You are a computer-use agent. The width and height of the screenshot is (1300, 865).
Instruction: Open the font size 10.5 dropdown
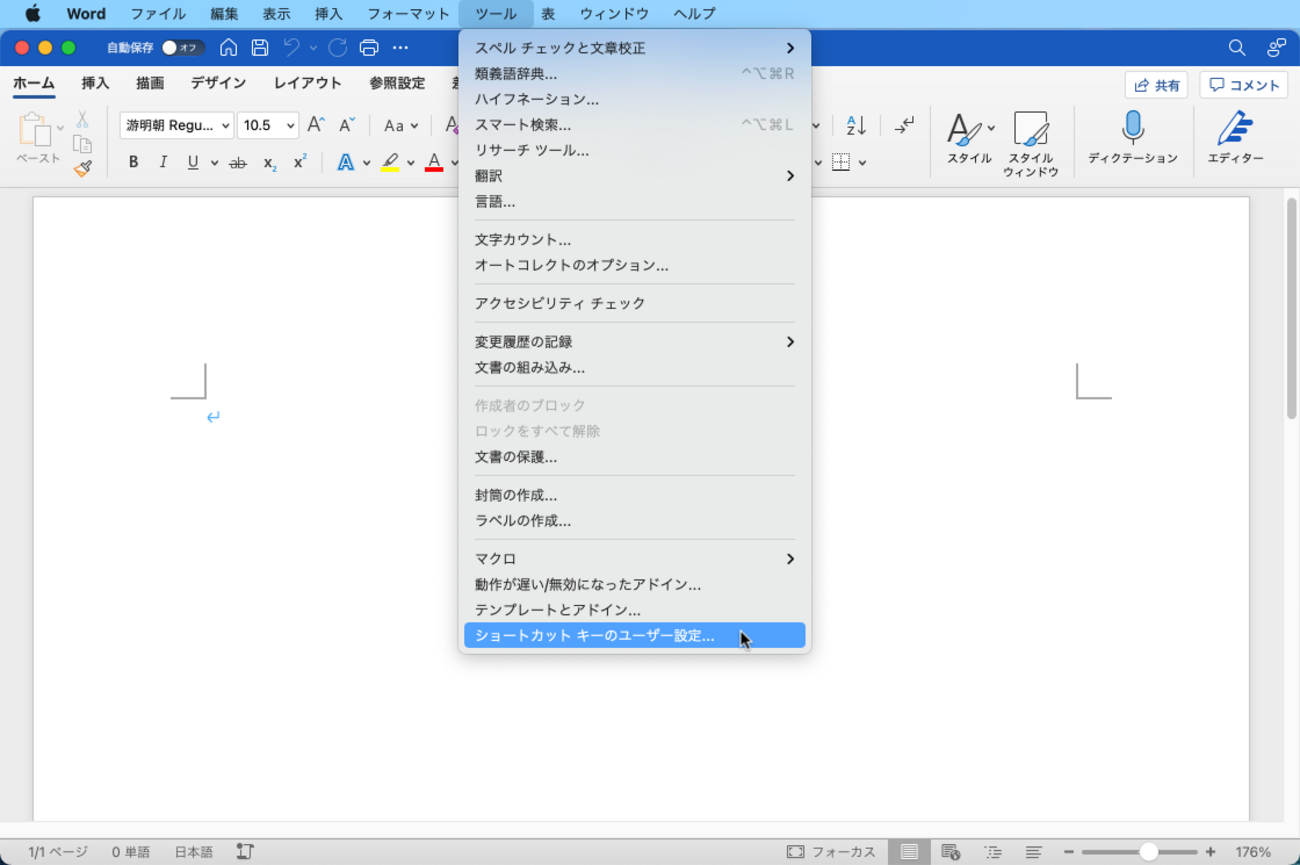[268, 126]
